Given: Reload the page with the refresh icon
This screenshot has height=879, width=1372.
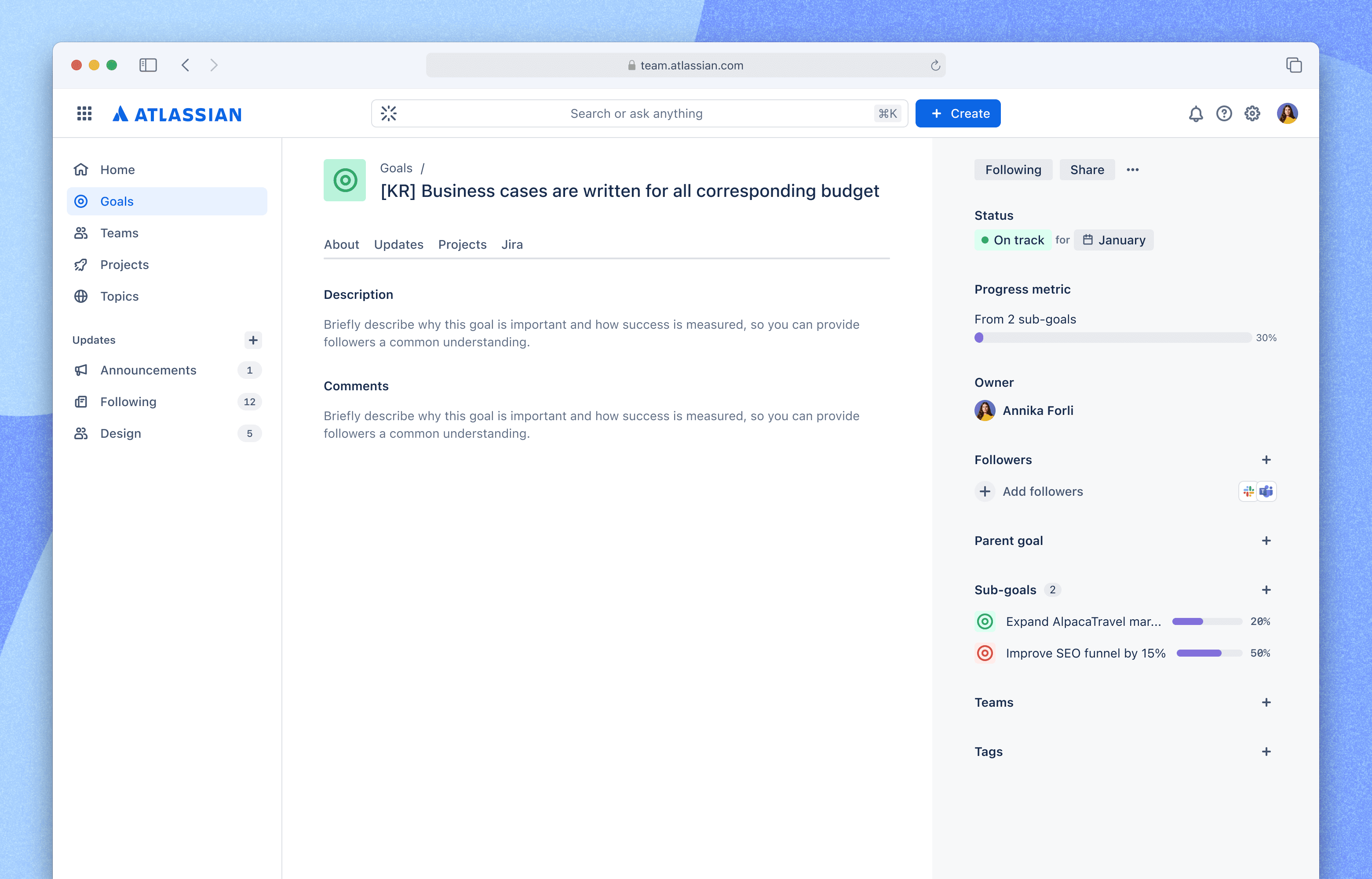Looking at the screenshot, I should (935, 65).
